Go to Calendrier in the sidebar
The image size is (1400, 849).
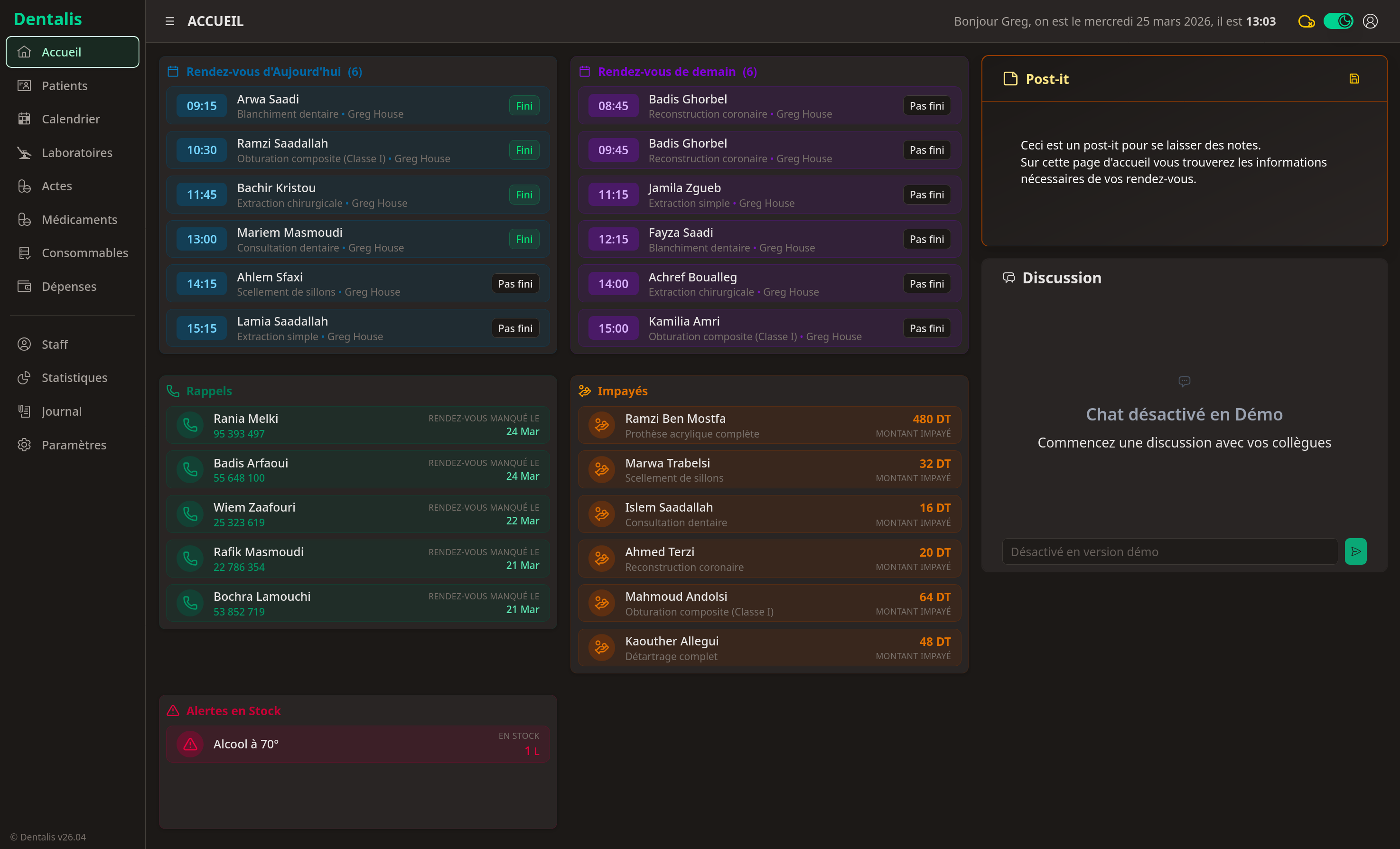pyautogui.click(x=70, y=119)
